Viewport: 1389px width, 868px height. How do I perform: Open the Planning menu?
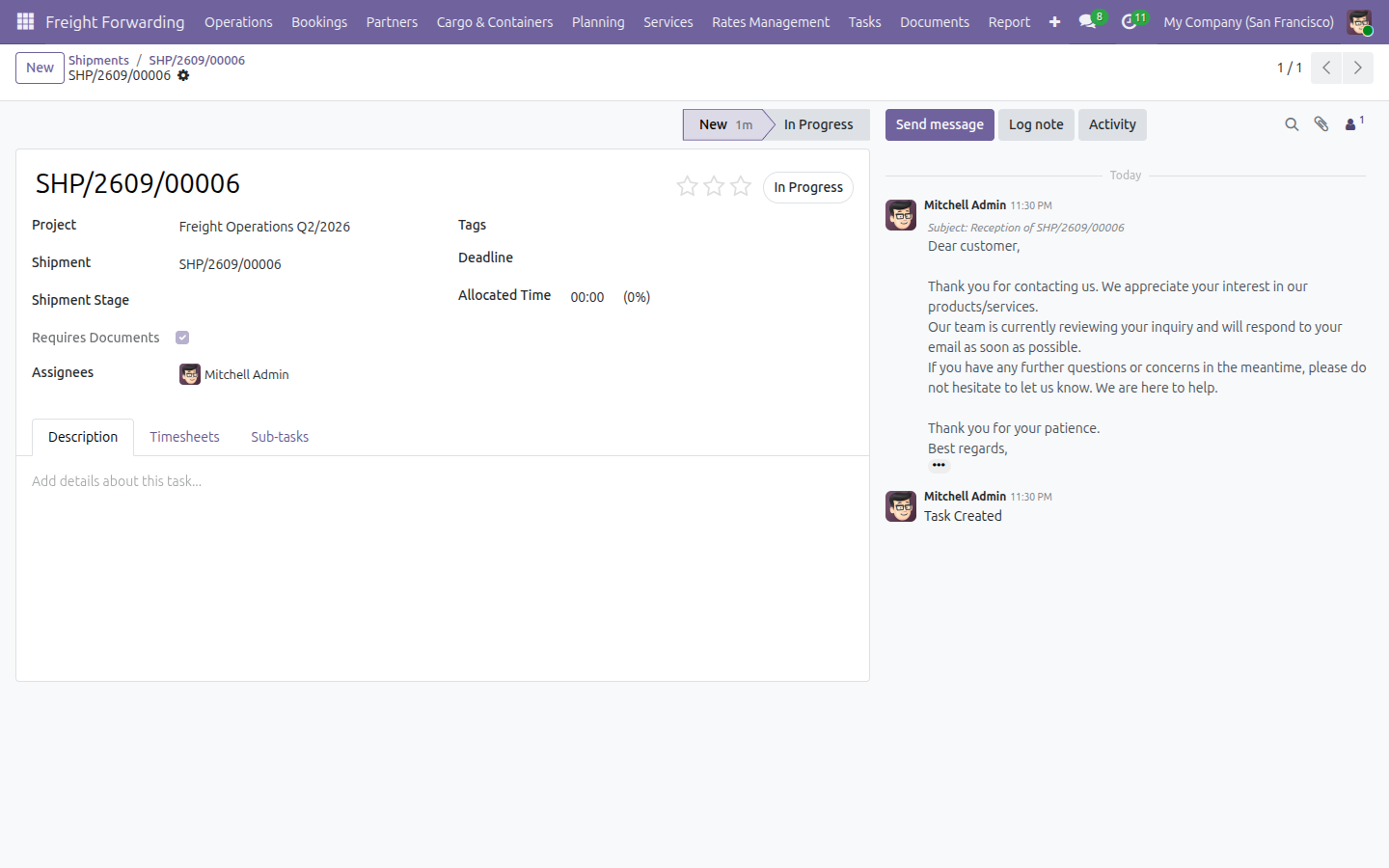[x=598, y=21]
